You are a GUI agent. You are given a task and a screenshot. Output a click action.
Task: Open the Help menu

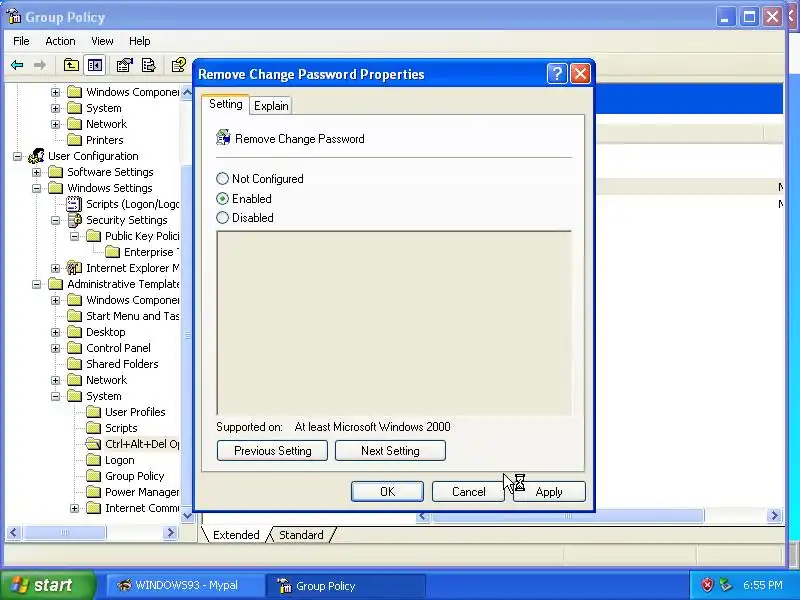(139, 41)
